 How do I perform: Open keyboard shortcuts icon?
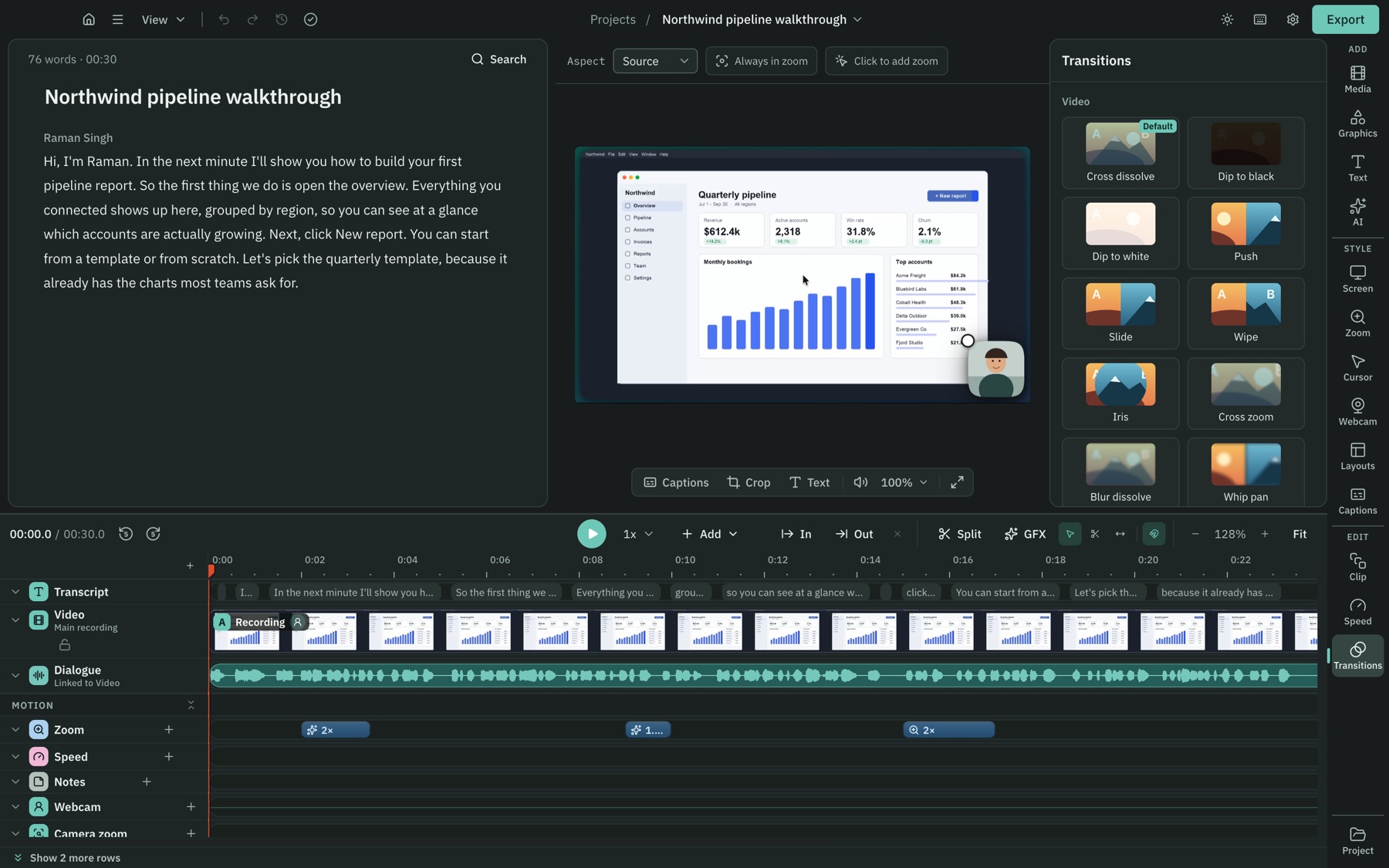pyautogui.click(x=1260, y=19)
